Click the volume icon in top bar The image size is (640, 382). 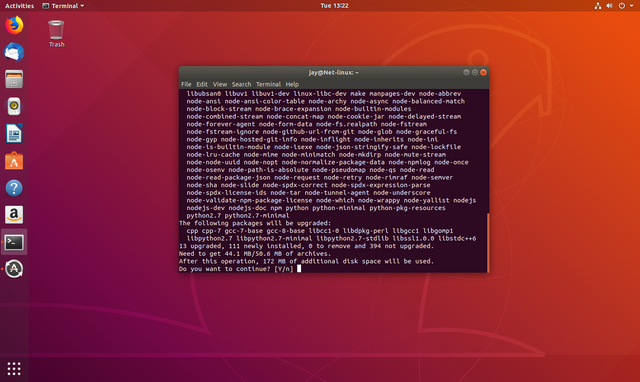pyautogui.click(x=609, y=6)
